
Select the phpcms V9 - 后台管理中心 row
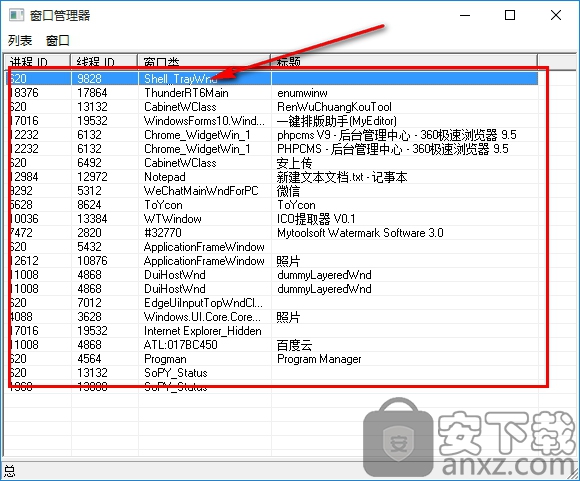pos(272,135)
